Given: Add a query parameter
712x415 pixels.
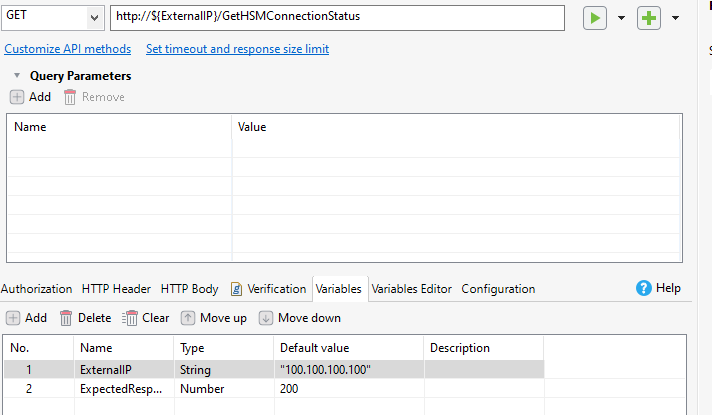Looking at the screenshot, I should pyautogui.click(x=30, y=97).
